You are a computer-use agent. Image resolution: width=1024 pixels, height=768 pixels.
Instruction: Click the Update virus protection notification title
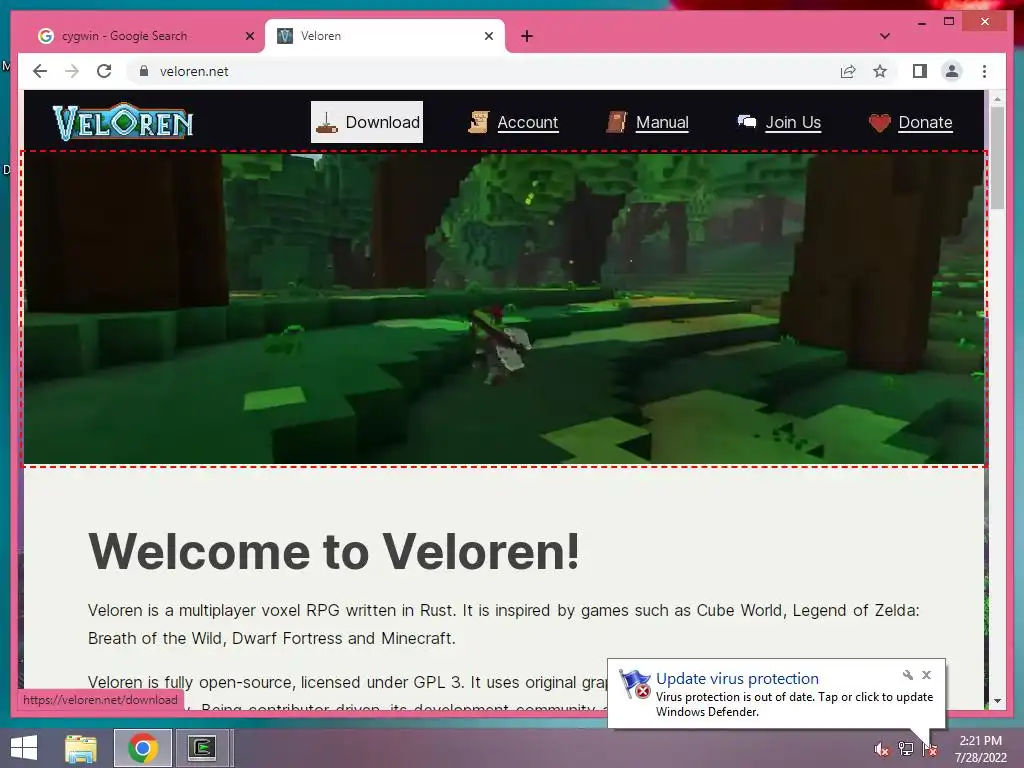click(737, 679)
